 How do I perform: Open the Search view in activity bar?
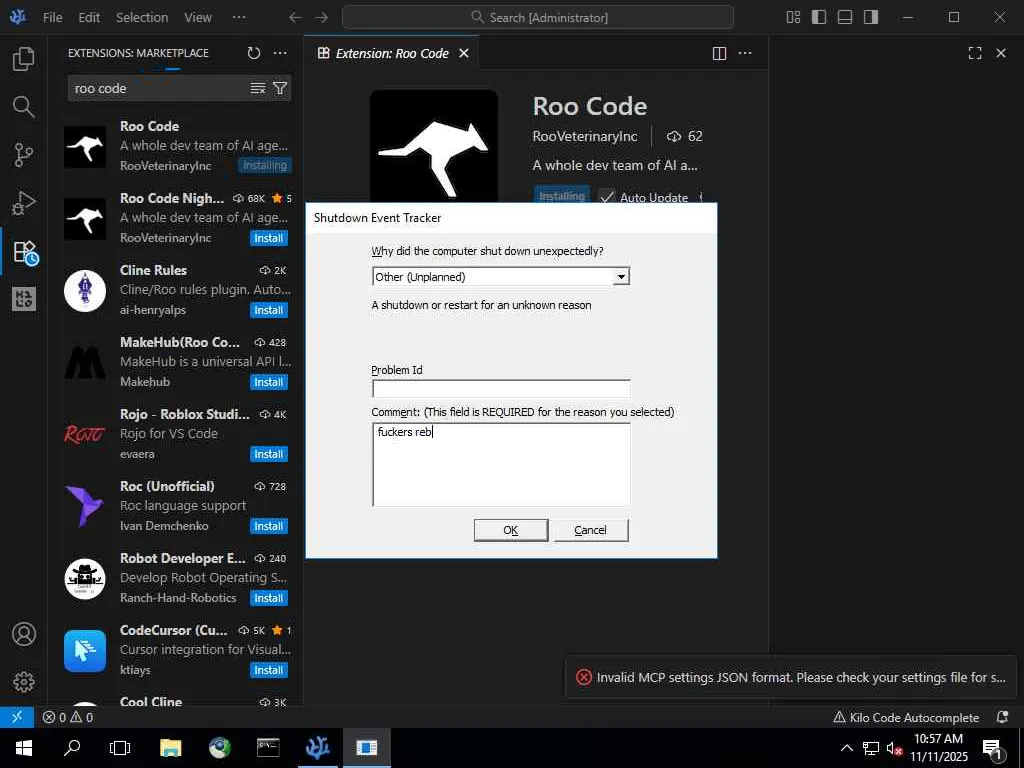[24, 106]
